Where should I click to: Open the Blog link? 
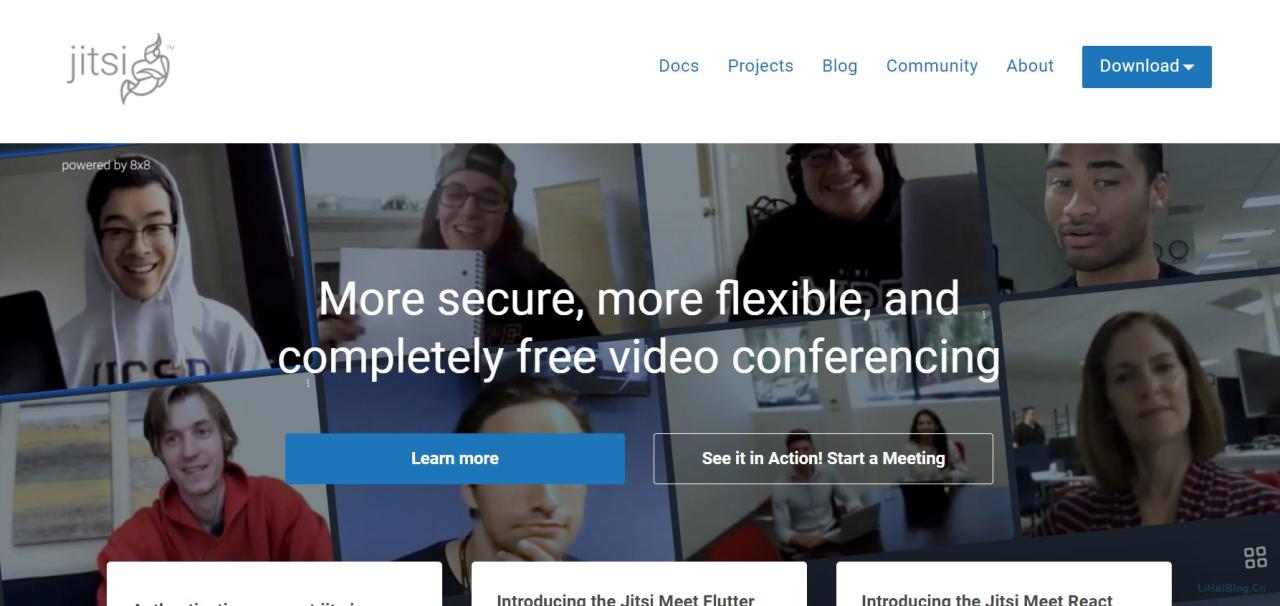coord(839,66)
